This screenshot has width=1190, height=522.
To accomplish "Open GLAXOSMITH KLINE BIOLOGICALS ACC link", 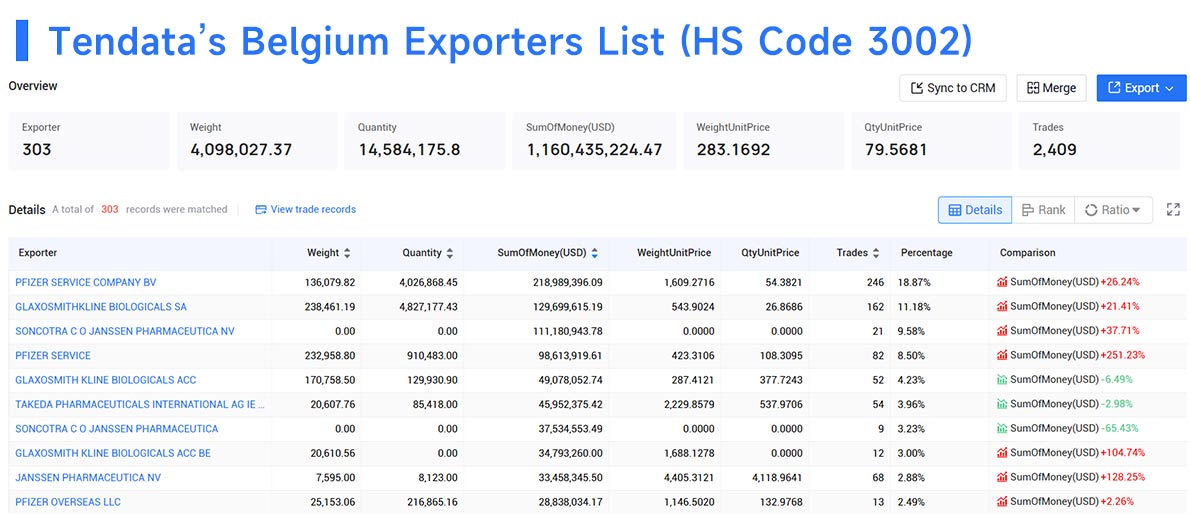I will click(105, 379).
